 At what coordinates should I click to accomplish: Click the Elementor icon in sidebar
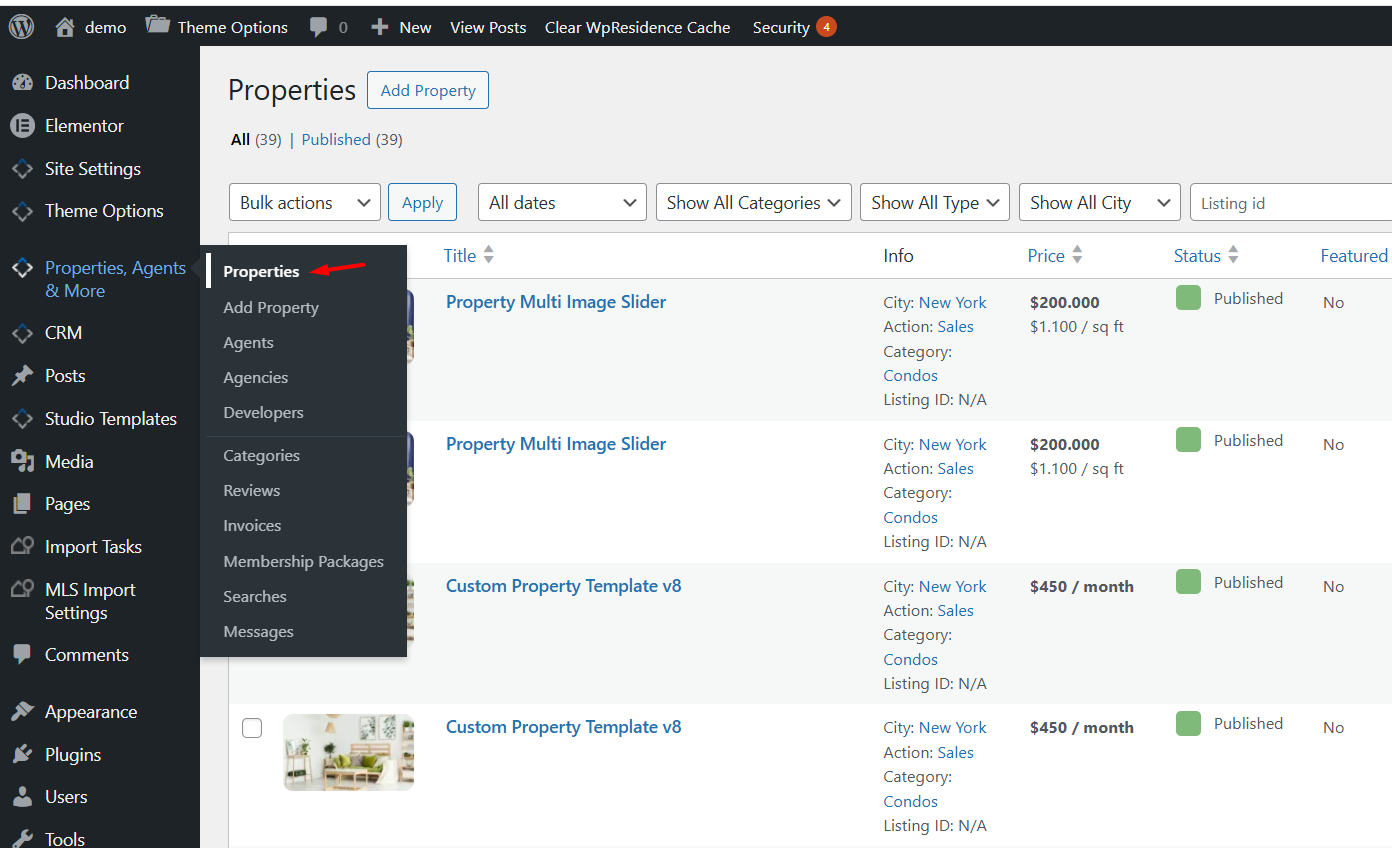point(22,126)
